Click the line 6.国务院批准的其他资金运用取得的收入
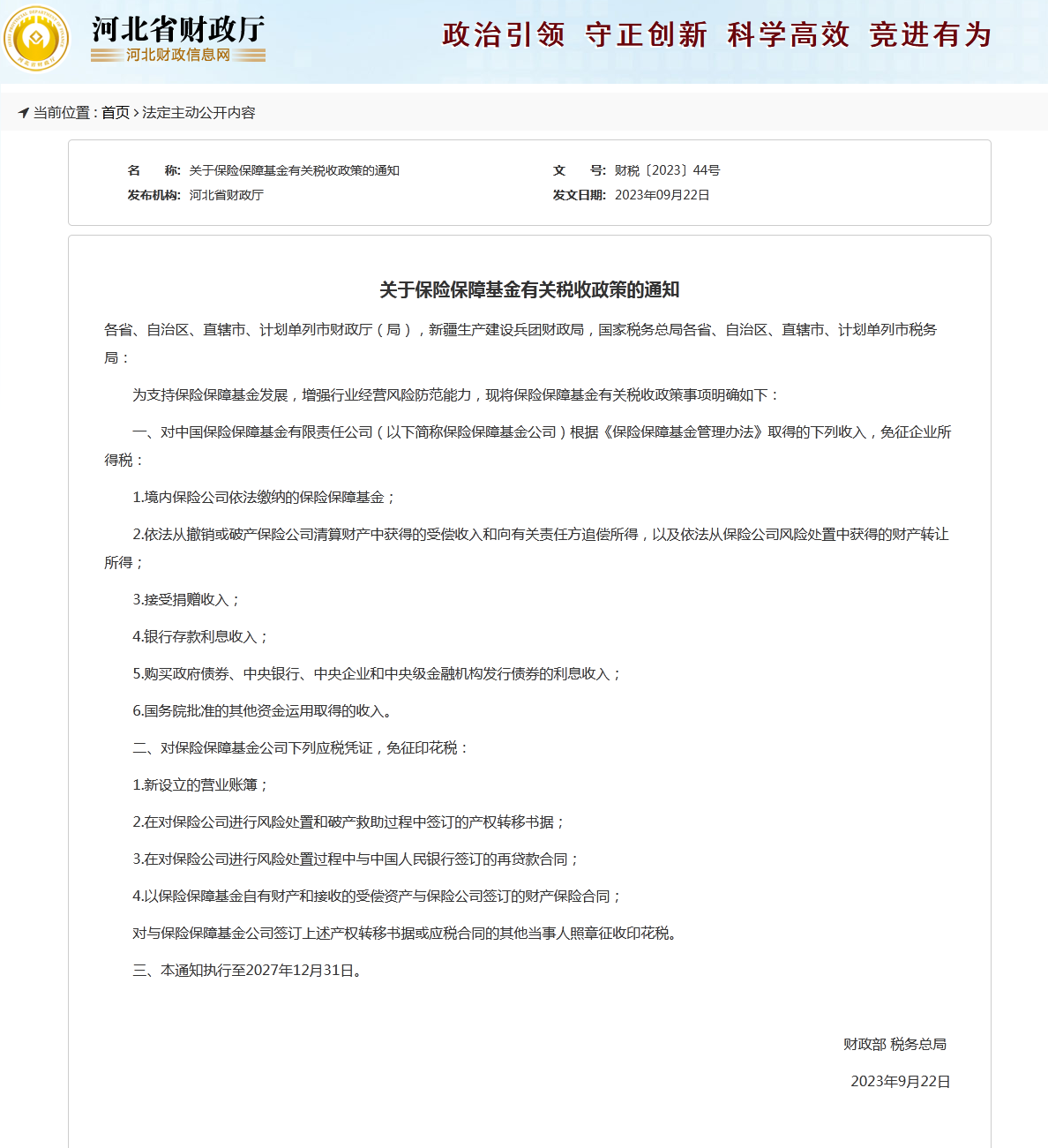 click(x=262, y=711)
